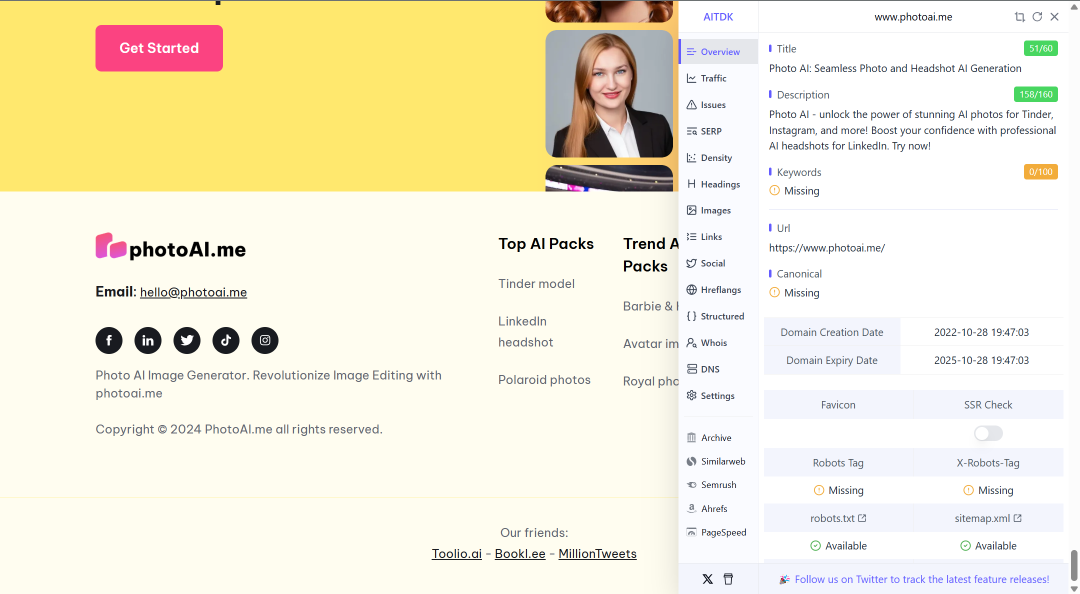
Task: Click the blonde woman headshot thumbnail
Action: point(609,94)
